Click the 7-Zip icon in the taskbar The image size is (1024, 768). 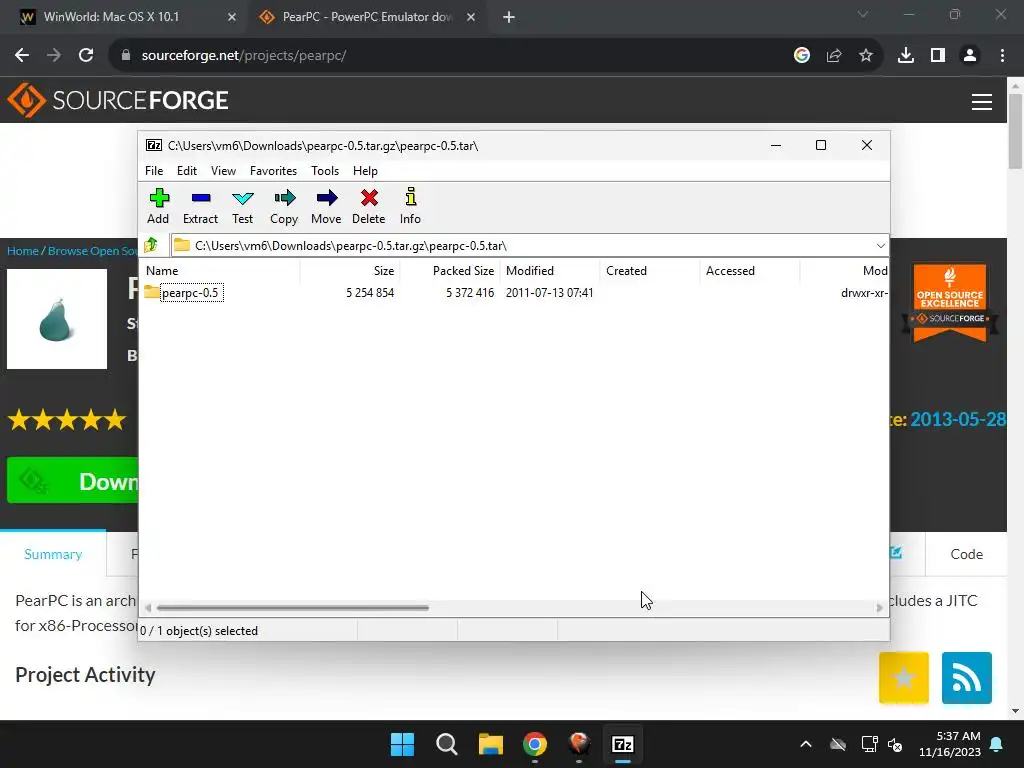pyautogui.click(x=622, y=744)
